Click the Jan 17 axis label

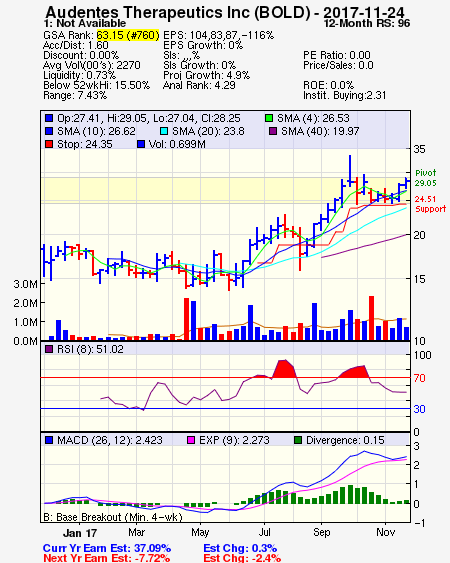point(80,533)
